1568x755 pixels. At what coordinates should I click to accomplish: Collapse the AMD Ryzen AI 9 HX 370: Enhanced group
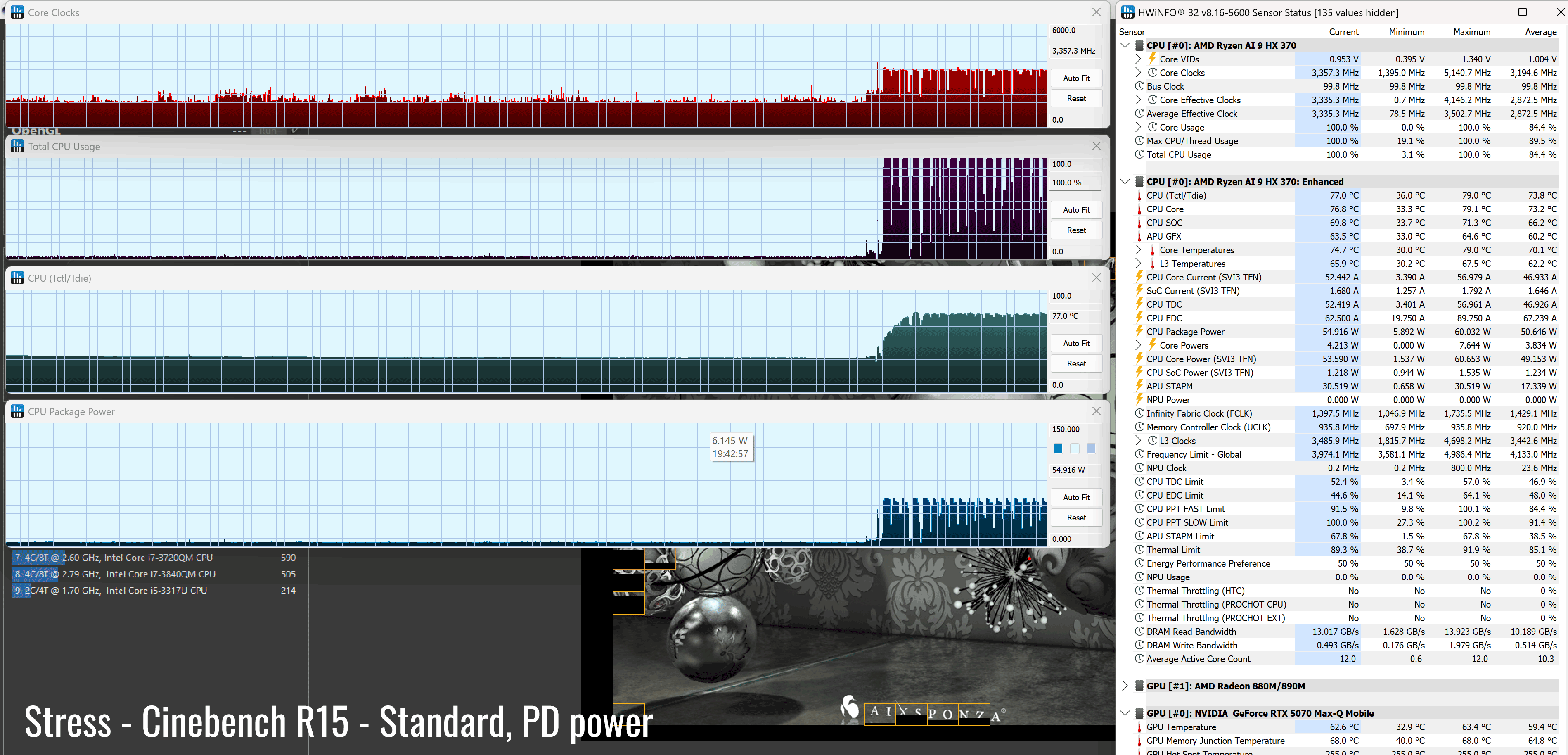1125,181
